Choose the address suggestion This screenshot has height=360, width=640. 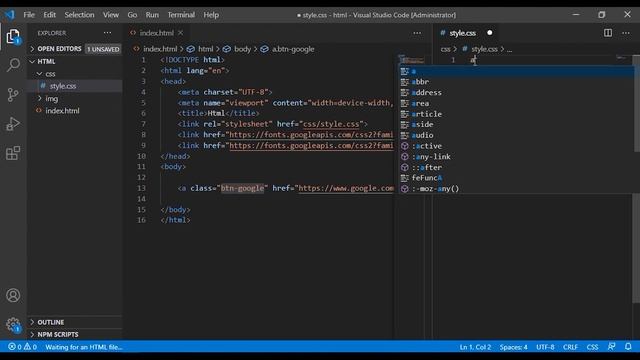point(516,92)
